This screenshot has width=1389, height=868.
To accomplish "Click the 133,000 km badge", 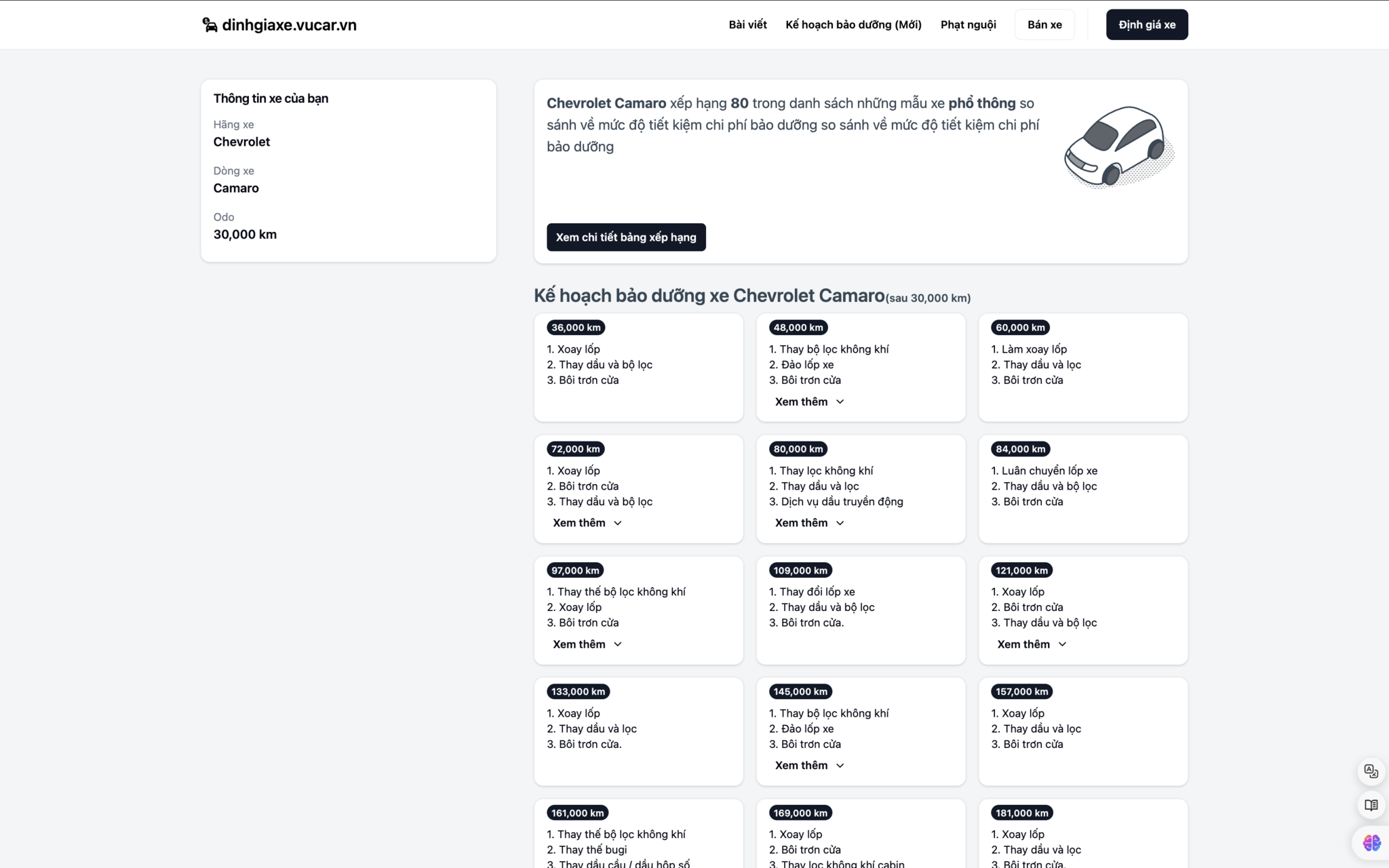I will click(x=578, y=692).
